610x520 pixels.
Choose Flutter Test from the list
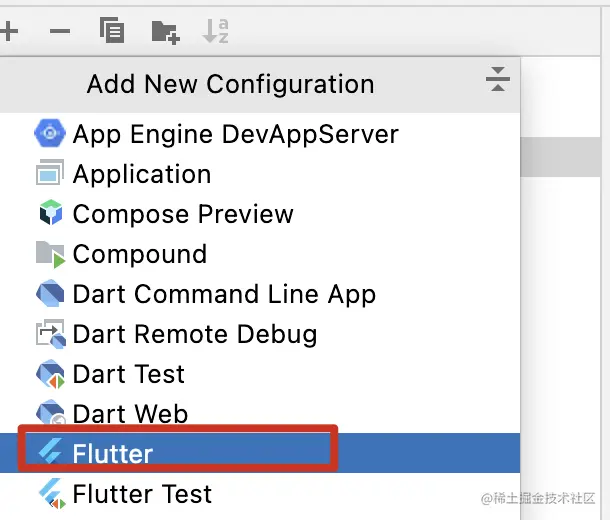[x=142, y=493]
